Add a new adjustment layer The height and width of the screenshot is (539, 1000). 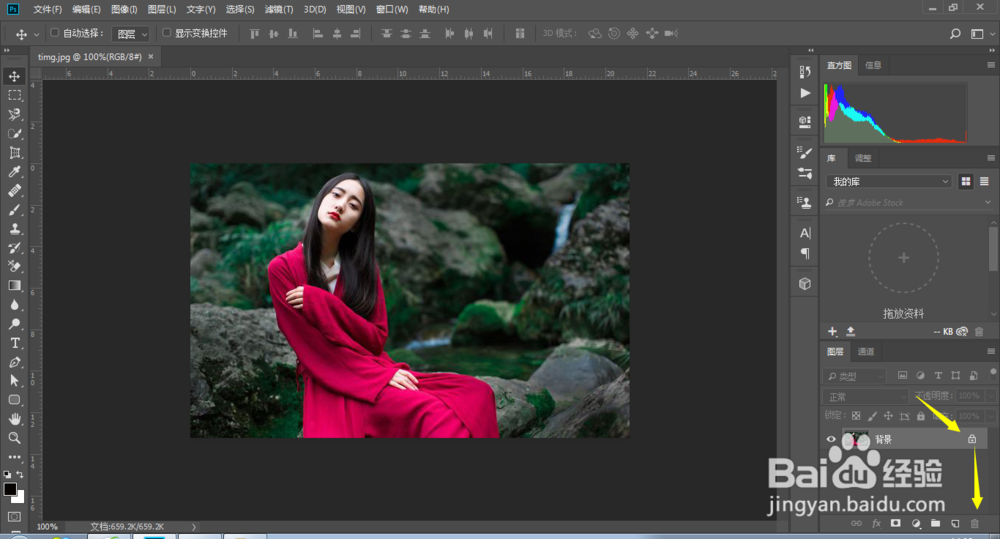tap(916, 524)
